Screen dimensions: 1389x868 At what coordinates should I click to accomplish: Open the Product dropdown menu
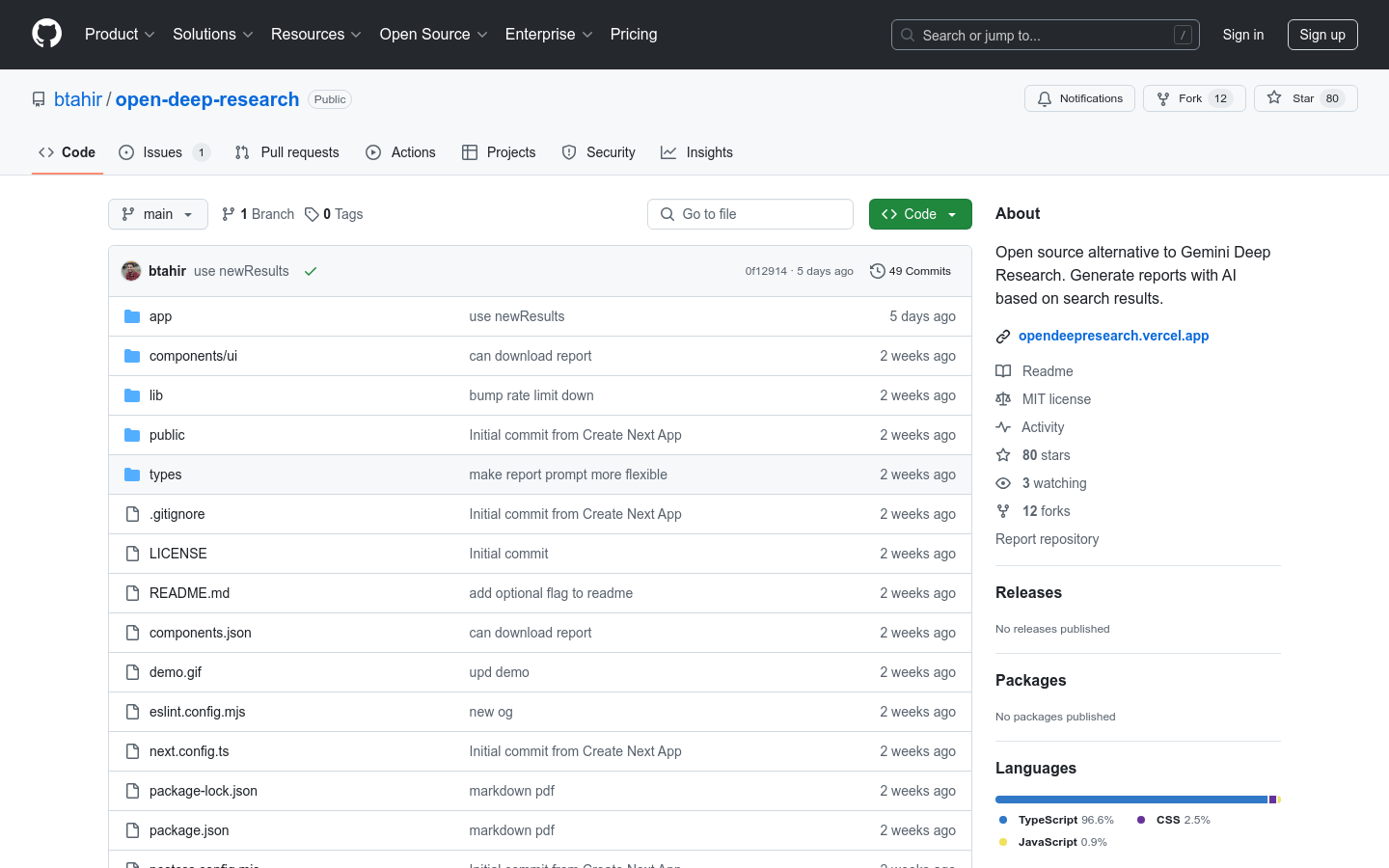click(x=120, y=34)
